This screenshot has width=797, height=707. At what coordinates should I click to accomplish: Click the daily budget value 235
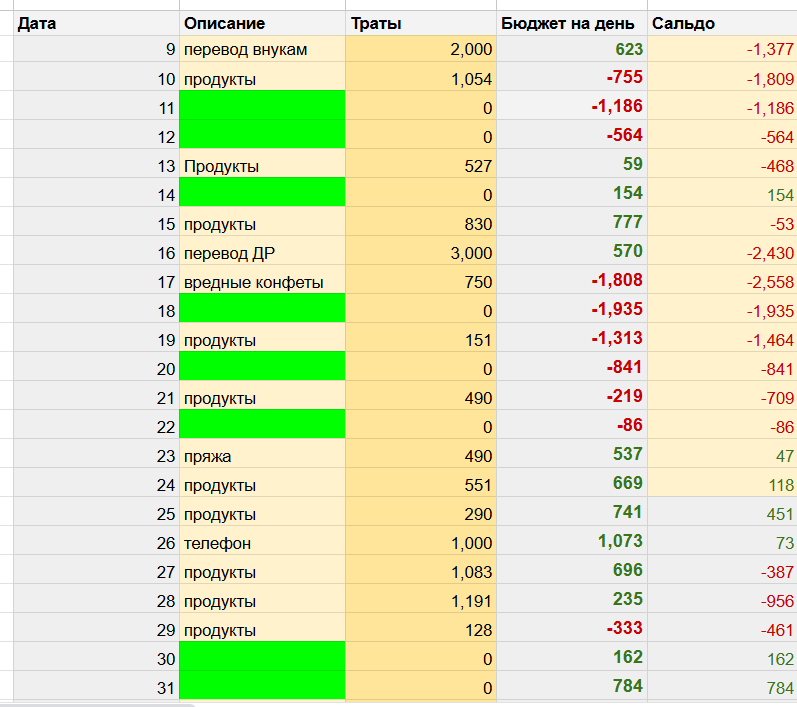[x=572, y=600]
